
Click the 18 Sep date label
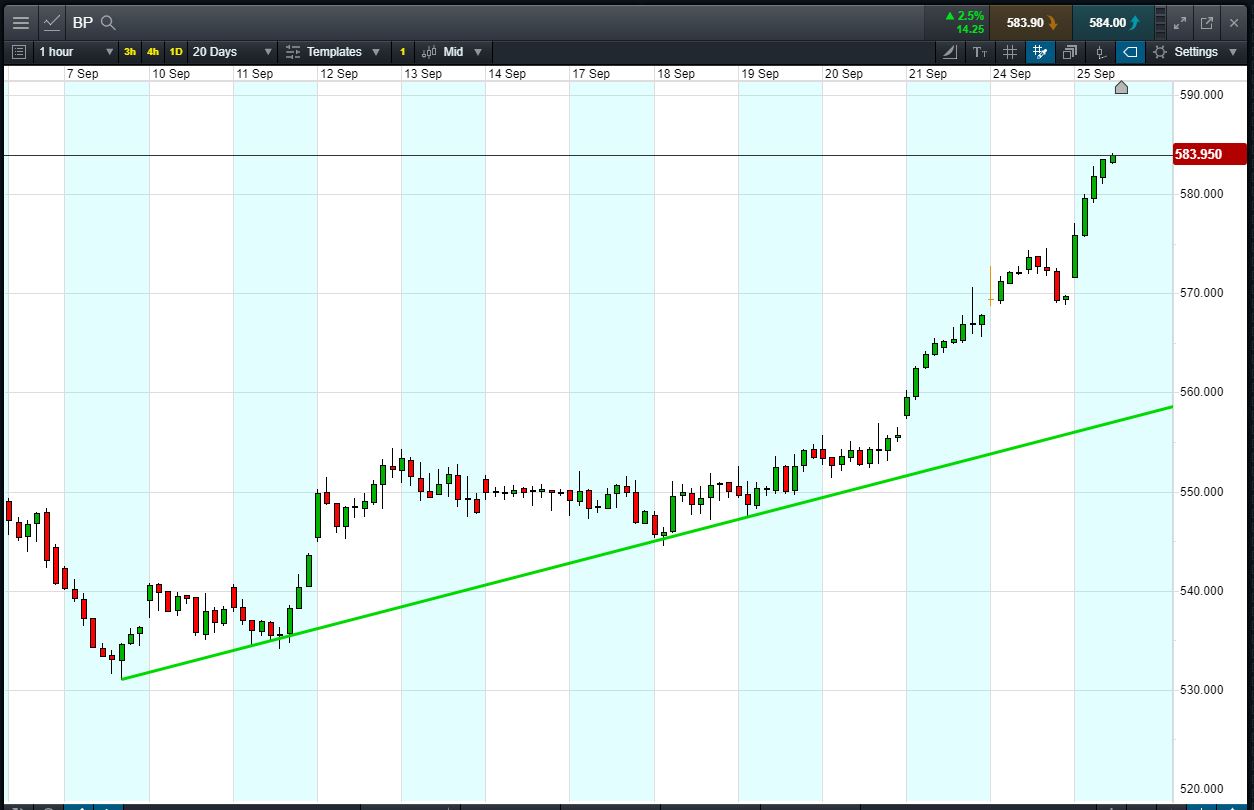coord(675,74)
